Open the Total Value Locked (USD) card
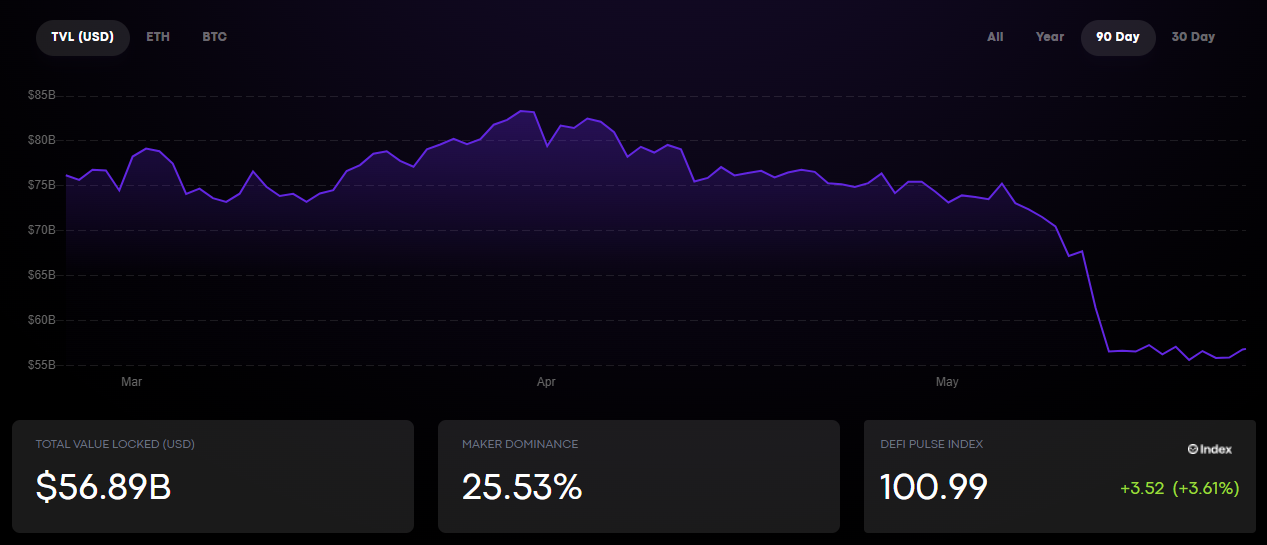 213,476
